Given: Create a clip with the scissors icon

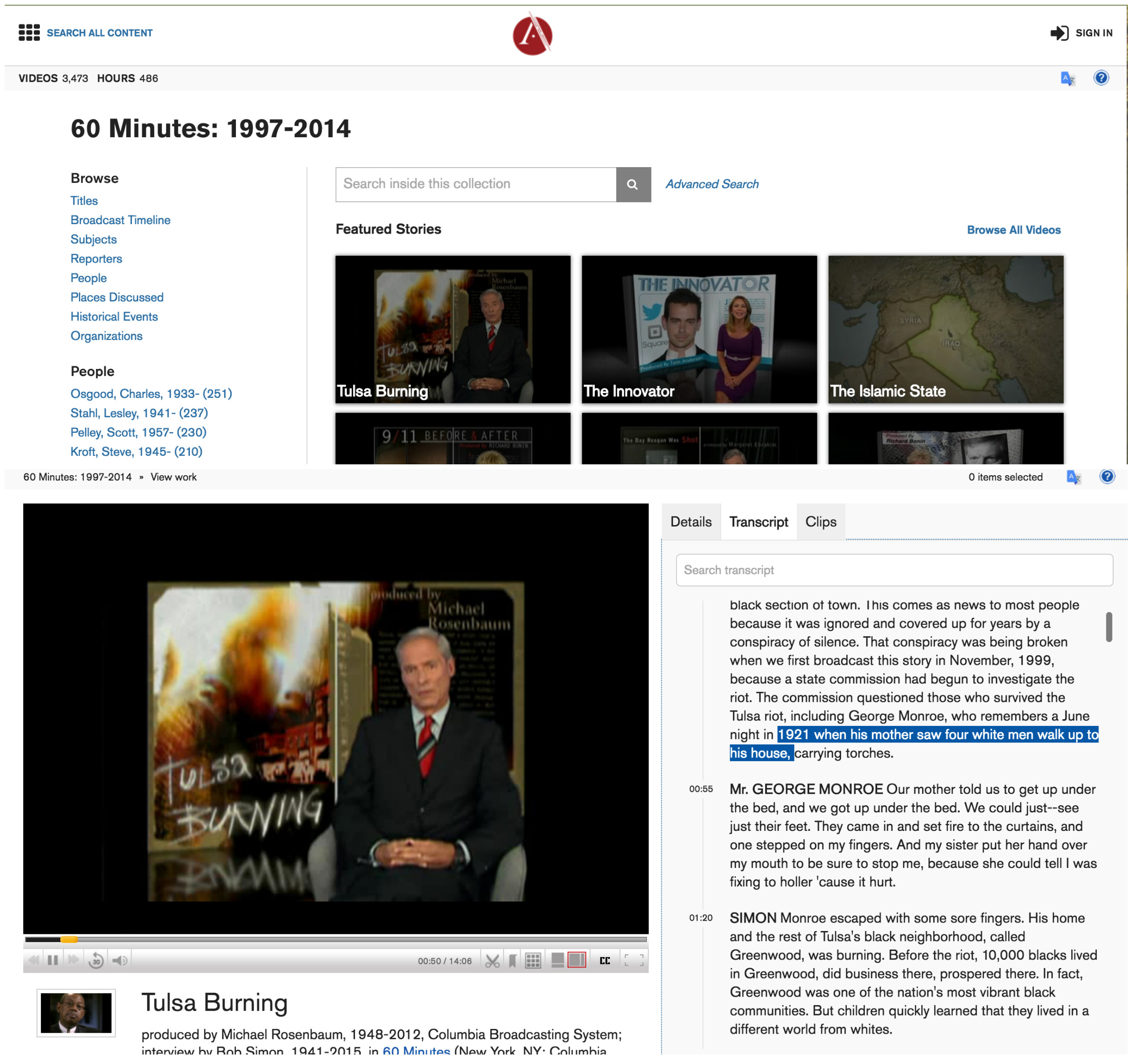Looking at the screenshot, I should [x=493, y=961].
